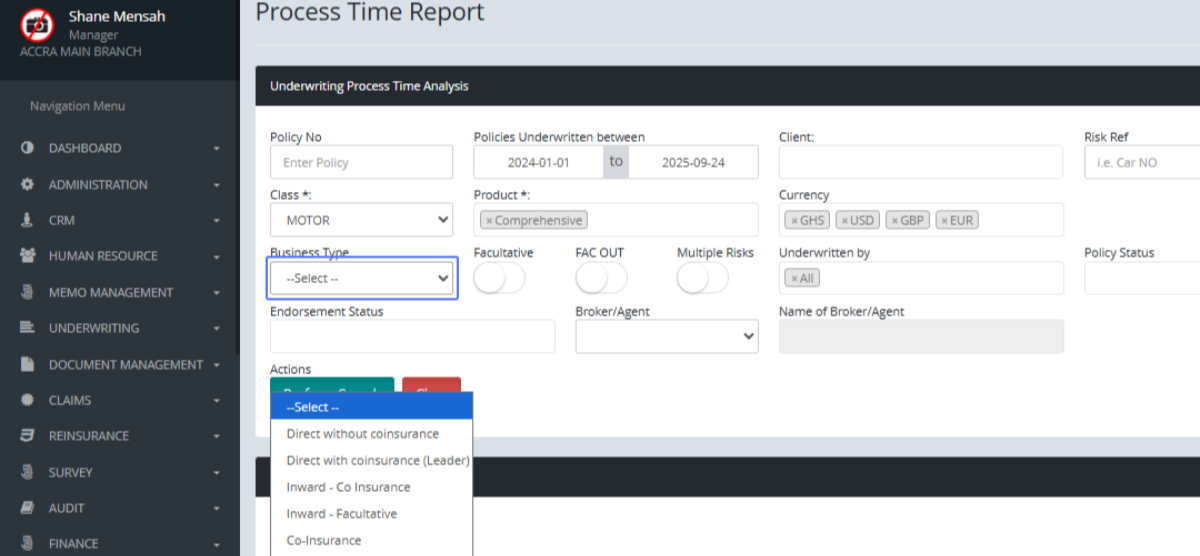
Task: Click the Claims icon in sidebar
Action: pyautogui.click(x=27, y=400)
